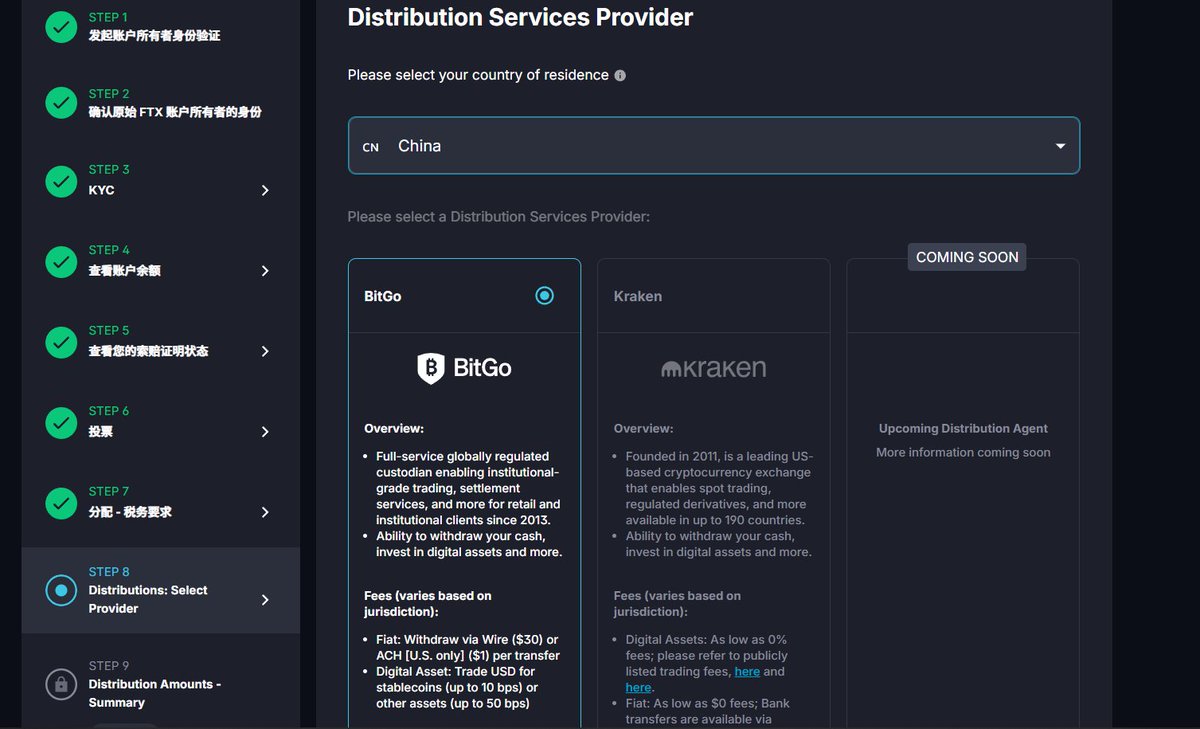Viewport: 1200px width, 729px height.
Task: Click the green checkmark icon for STEP 2
Action: coord(61,102)
